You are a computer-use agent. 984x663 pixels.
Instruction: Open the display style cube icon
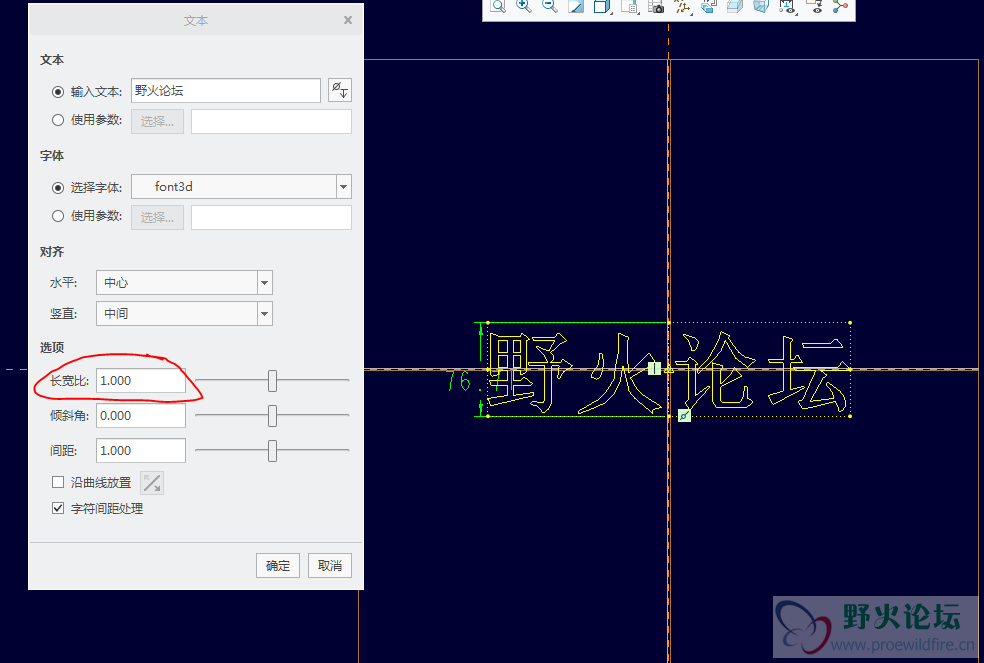602,6
